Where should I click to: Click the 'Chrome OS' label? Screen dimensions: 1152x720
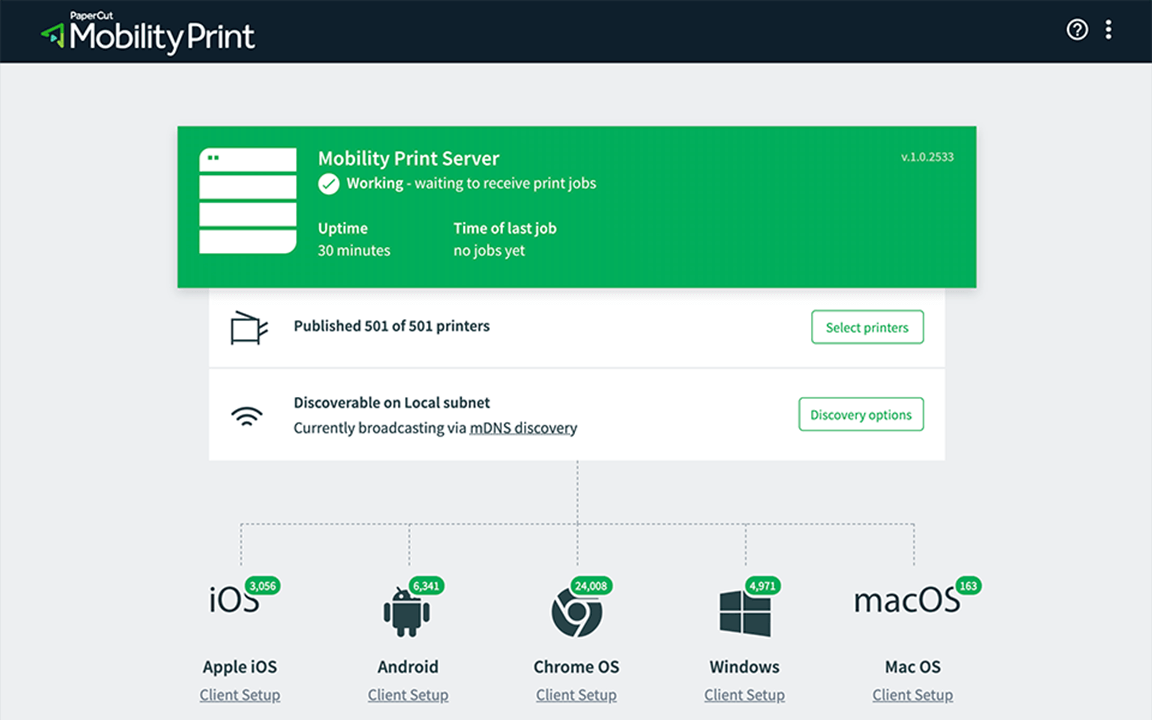576,666
